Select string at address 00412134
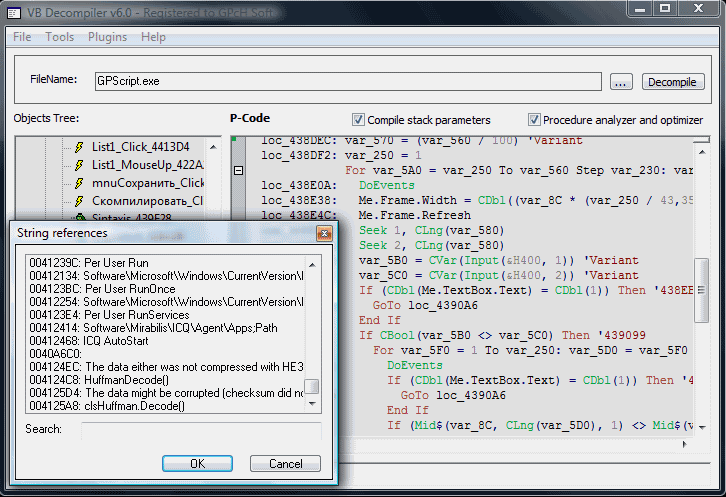 pyautogui.click(x=166, y=276)
